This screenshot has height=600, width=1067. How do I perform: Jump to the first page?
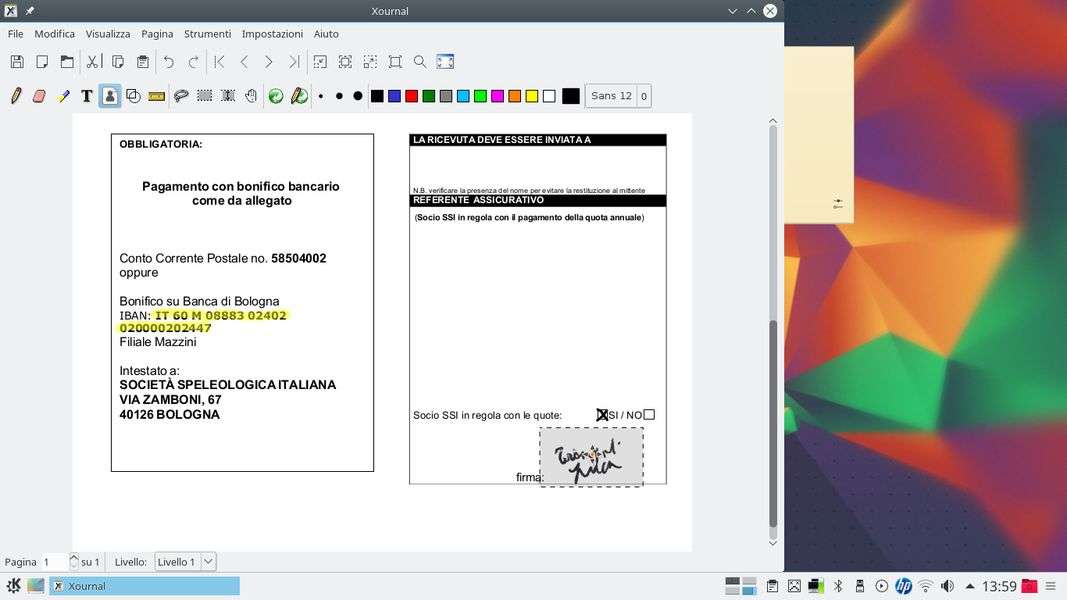219,62
